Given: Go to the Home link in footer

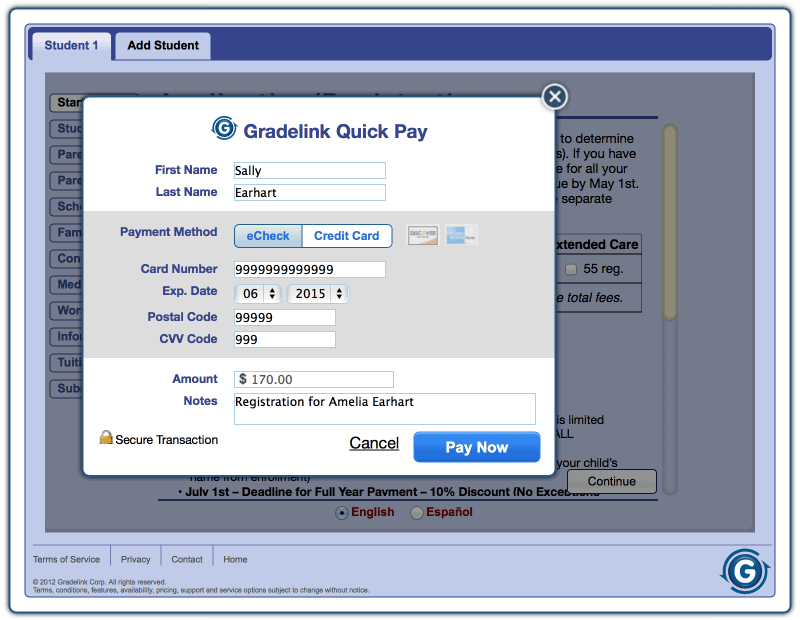Looking at the screenshot, I should pos(235,559).
